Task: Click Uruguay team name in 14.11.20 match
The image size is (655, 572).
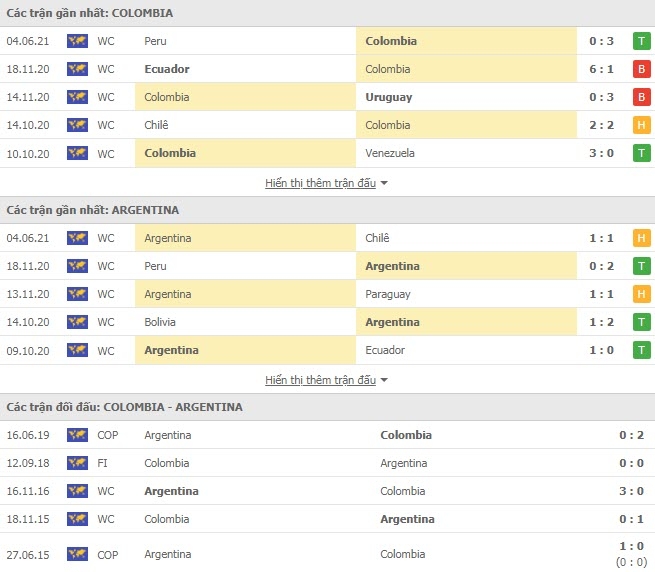Action: click(388, 97)
